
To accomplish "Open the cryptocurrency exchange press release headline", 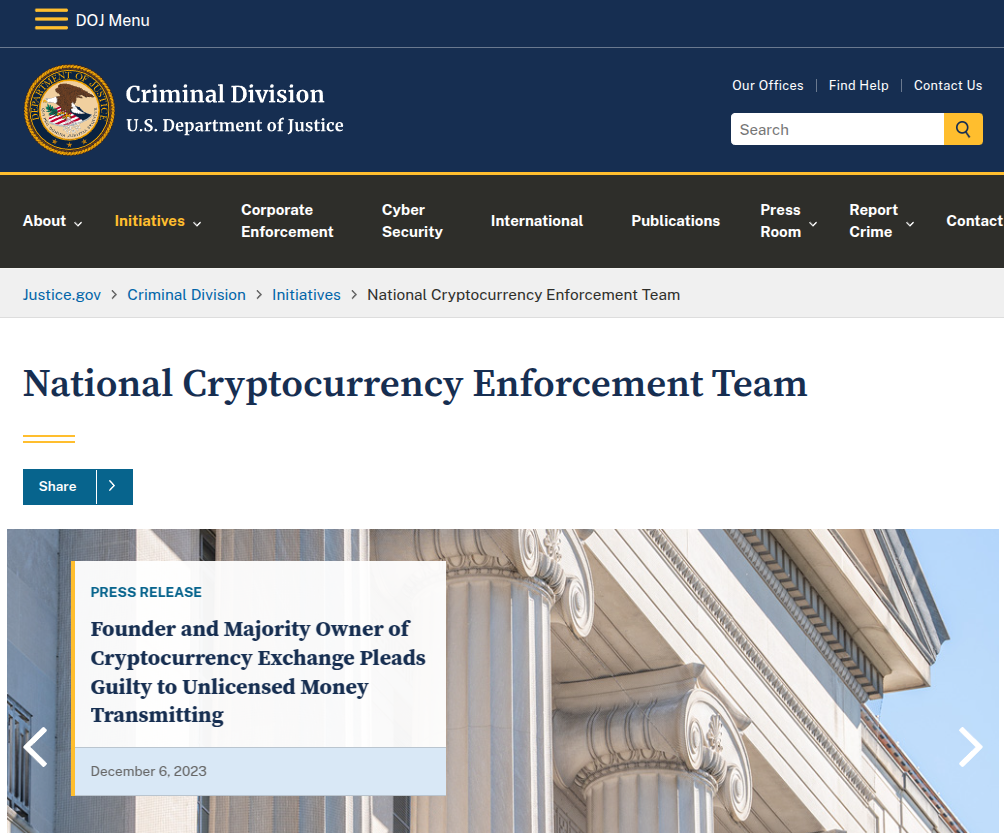I will [x=258, y=671].
